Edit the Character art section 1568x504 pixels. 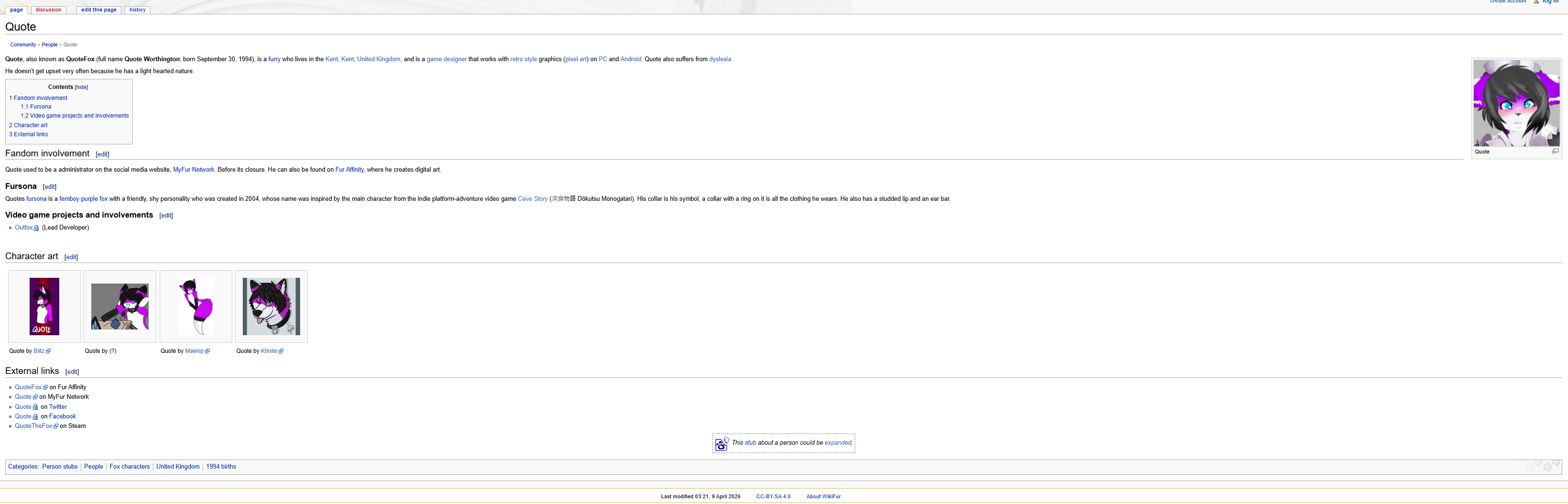(71, 257)
